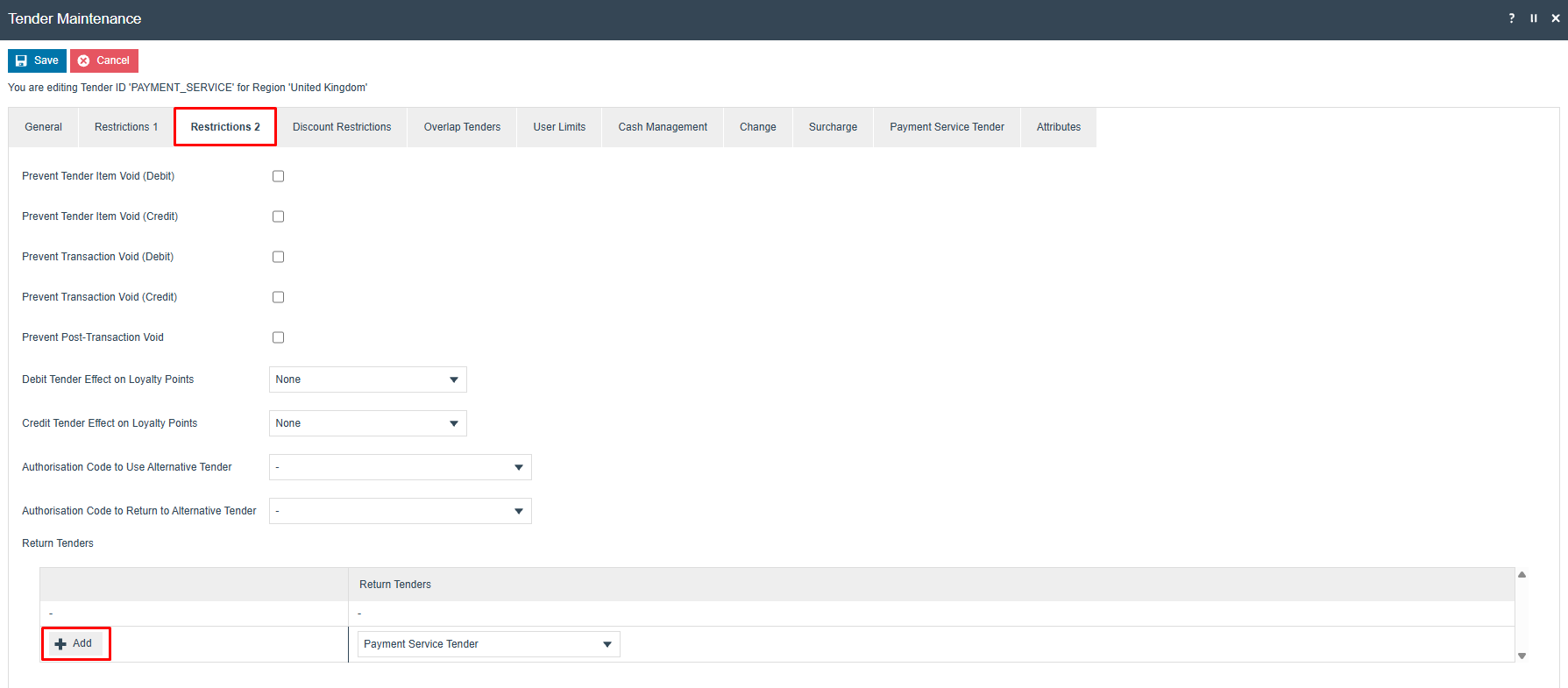The width and height of the screenshot is (1568, 688).
Task: Check Prevent Transaction Void (Debit)
Action: pos(278,257)
